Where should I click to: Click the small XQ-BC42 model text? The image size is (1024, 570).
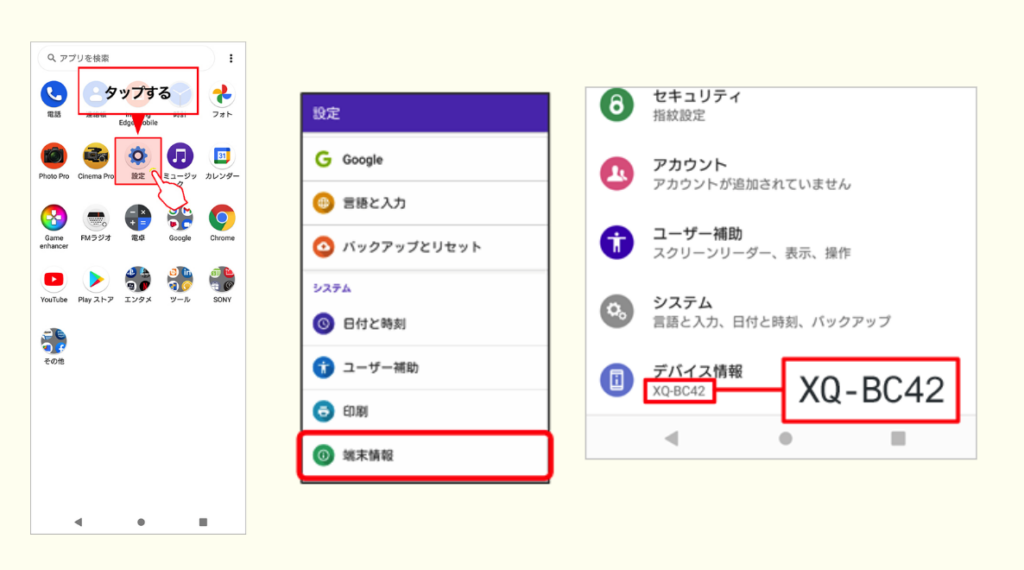(679, 391)
